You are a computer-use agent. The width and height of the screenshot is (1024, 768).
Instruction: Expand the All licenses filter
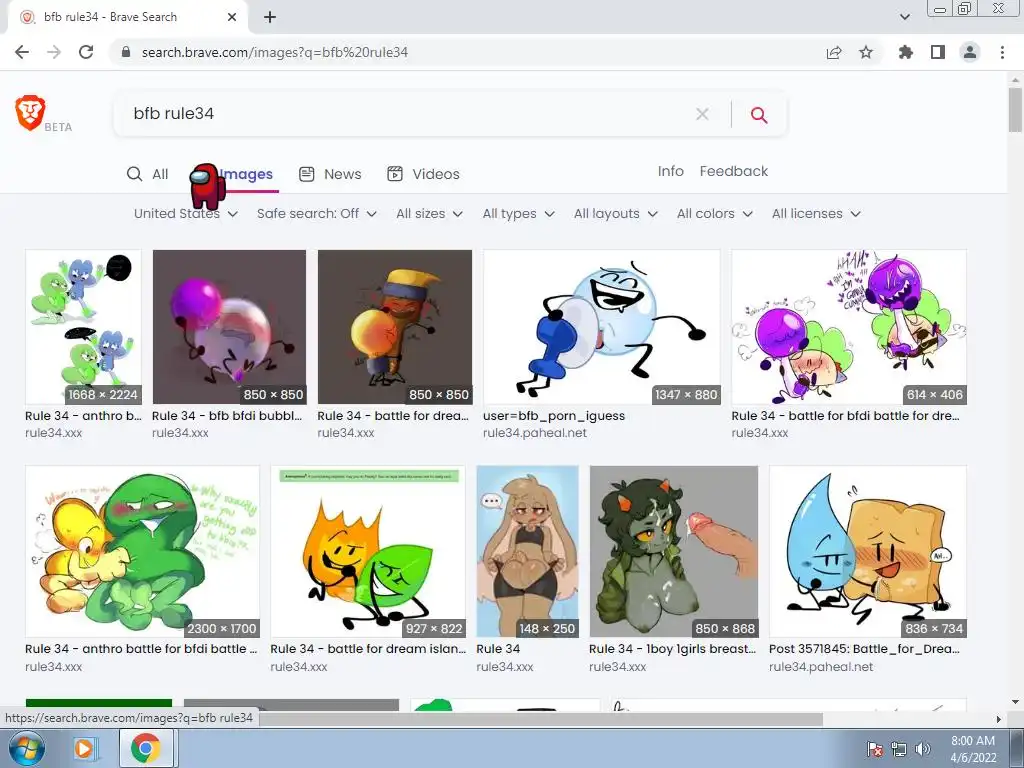[816, 214]
